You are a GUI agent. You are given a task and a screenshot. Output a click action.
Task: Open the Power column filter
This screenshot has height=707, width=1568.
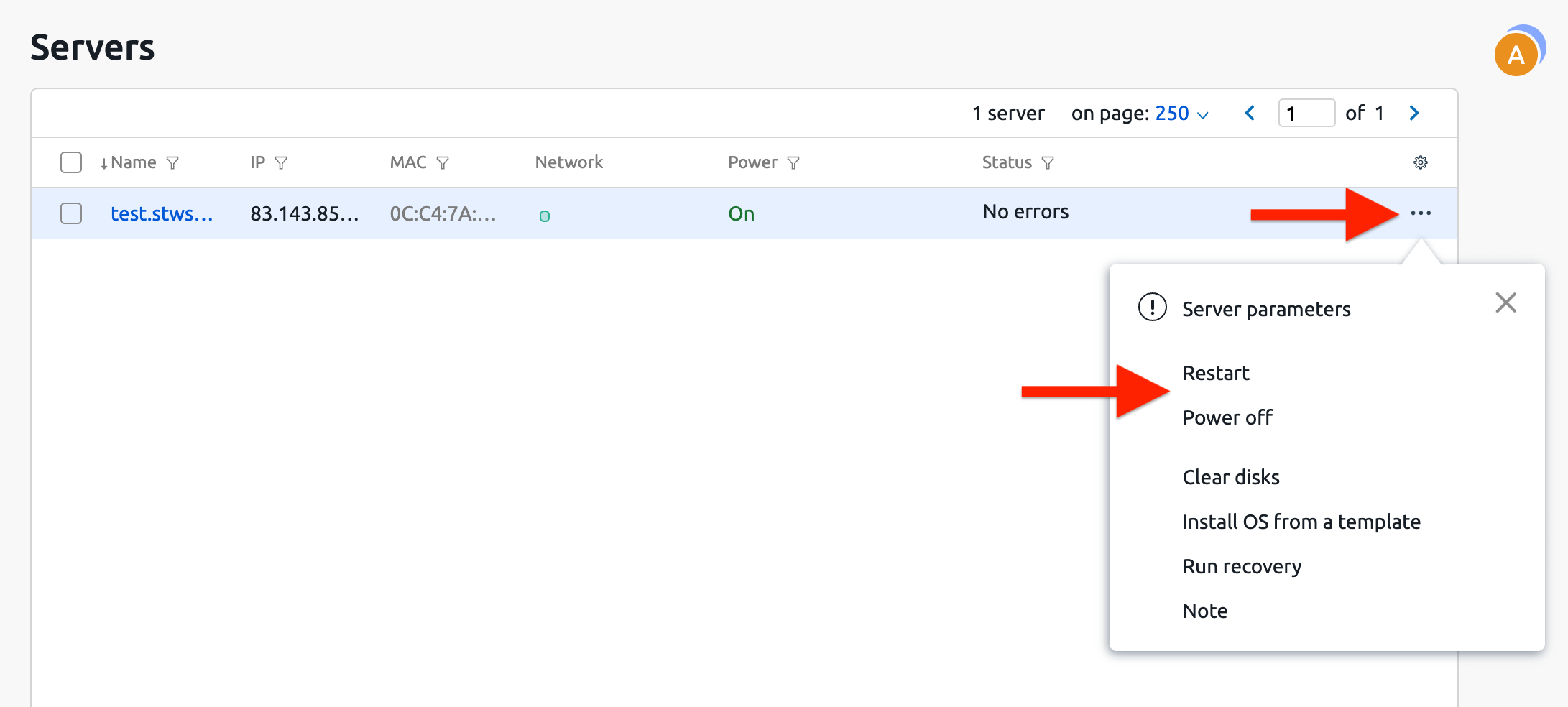point(793,163)
